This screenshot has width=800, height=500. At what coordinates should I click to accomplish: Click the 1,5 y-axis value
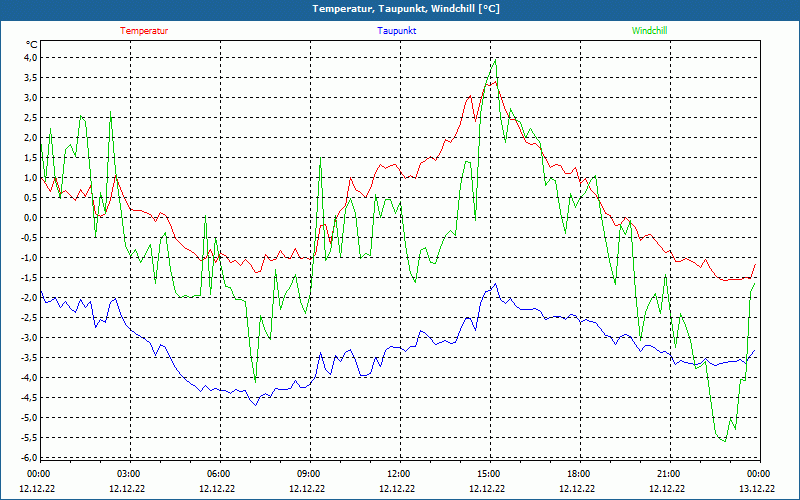(x=31, y=158)
